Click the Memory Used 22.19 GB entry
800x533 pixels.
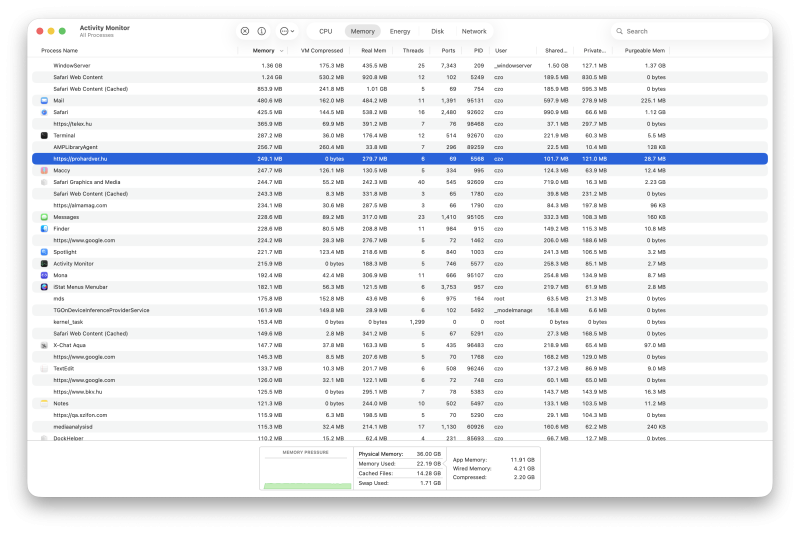pos(399,464)
